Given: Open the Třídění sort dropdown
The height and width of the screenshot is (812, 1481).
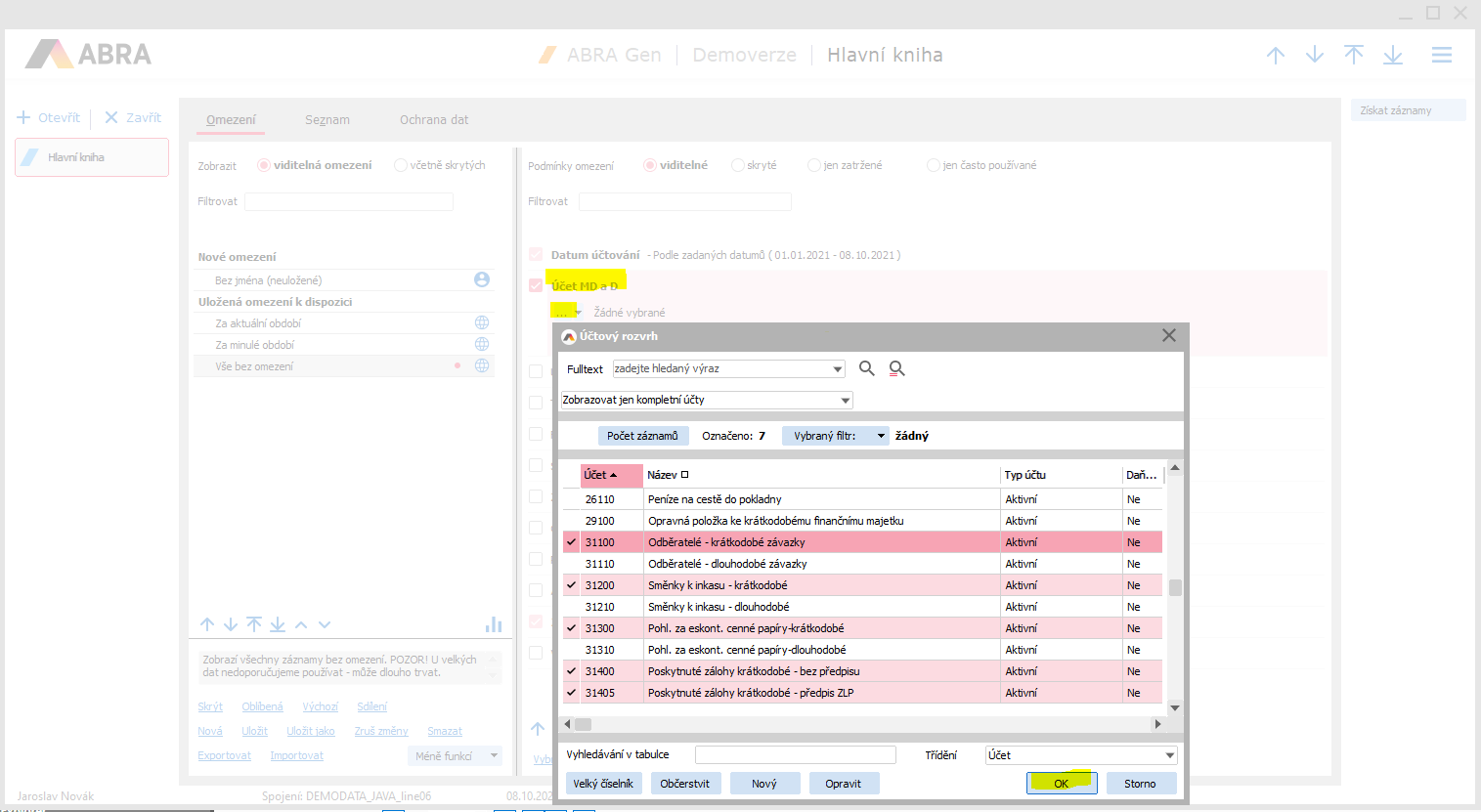Looking at the screenshot, I should 1169,755.
